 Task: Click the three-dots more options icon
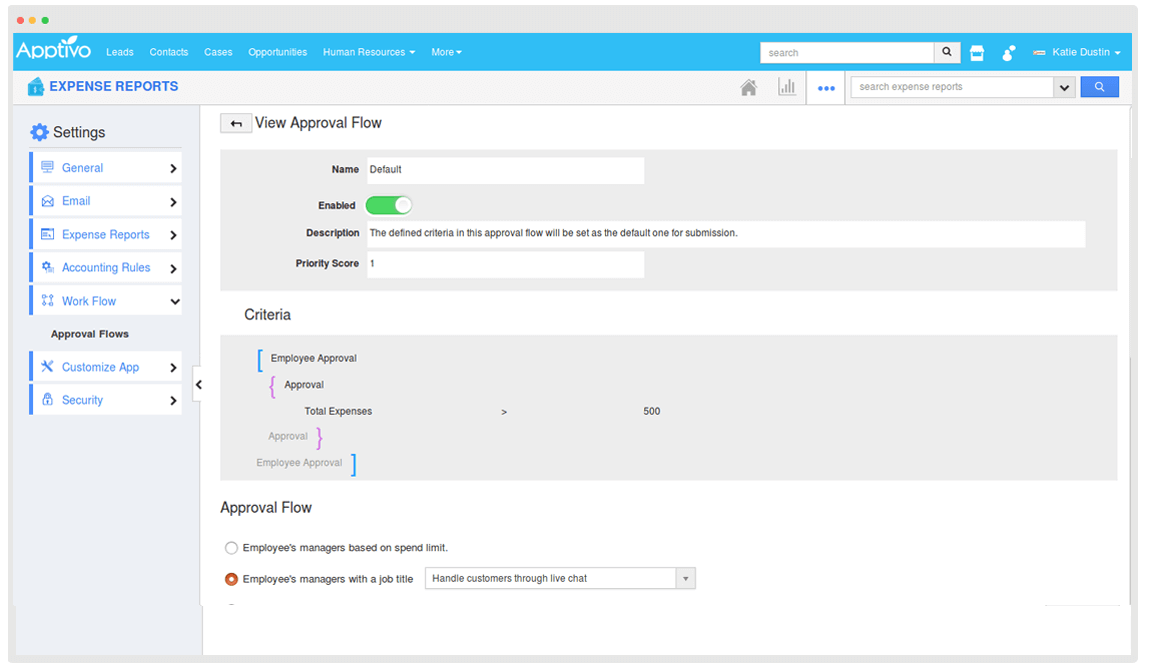click(x=826, y=88)
